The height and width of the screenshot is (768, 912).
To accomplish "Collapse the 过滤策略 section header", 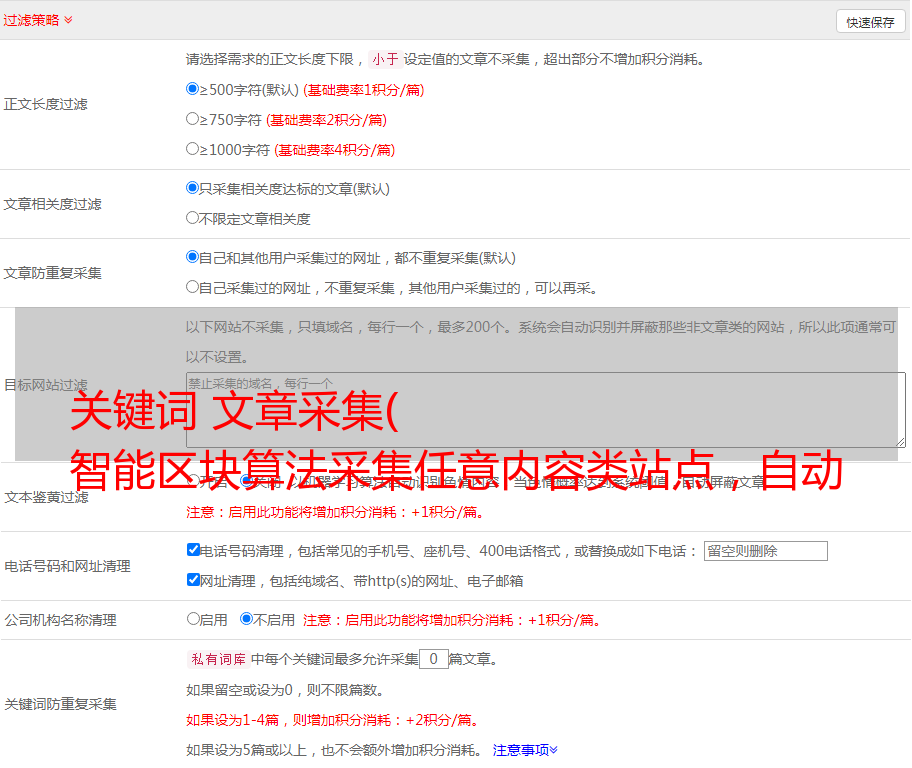I will coord(38,20).
